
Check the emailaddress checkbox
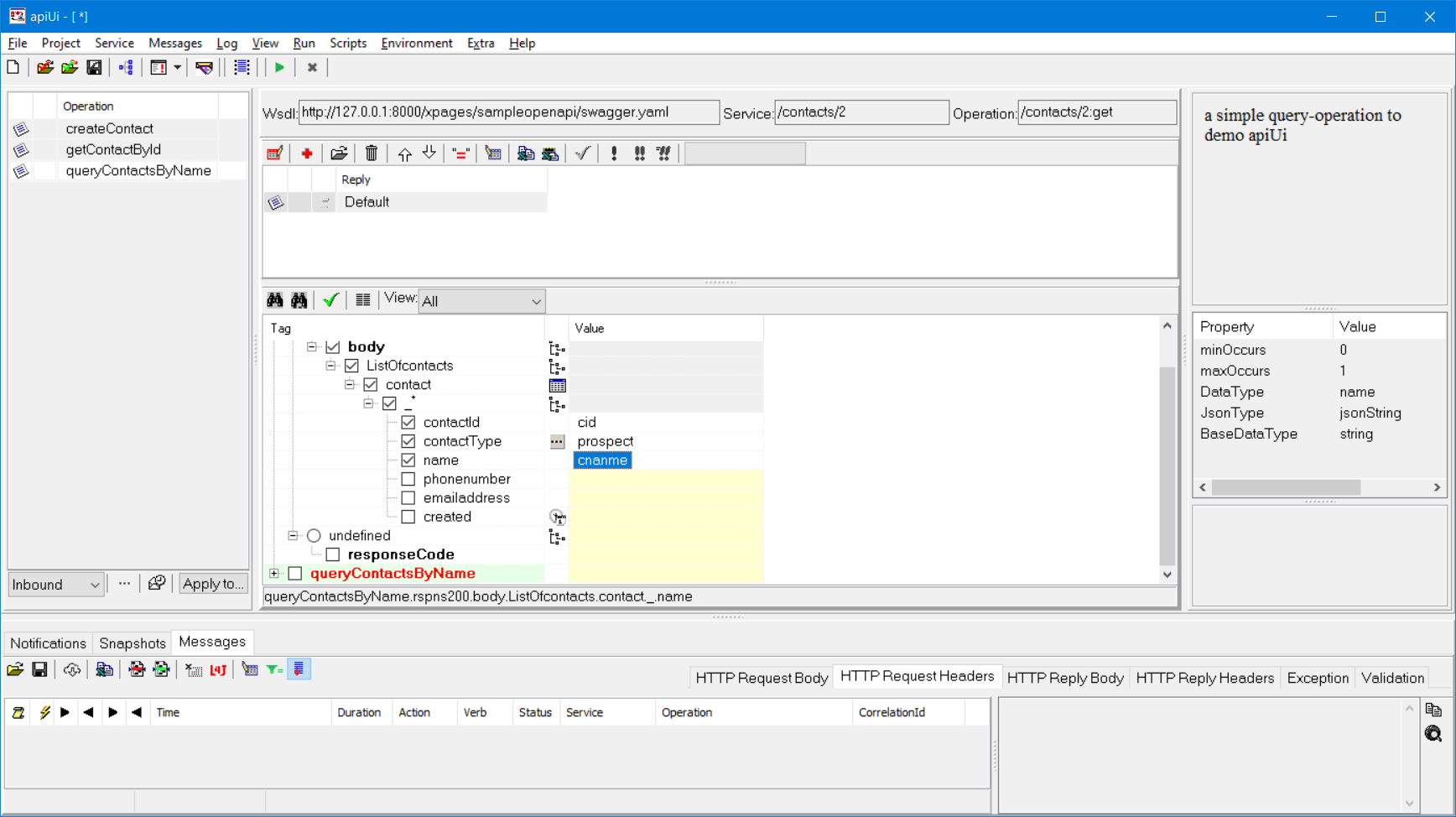[x=408, y=498]
